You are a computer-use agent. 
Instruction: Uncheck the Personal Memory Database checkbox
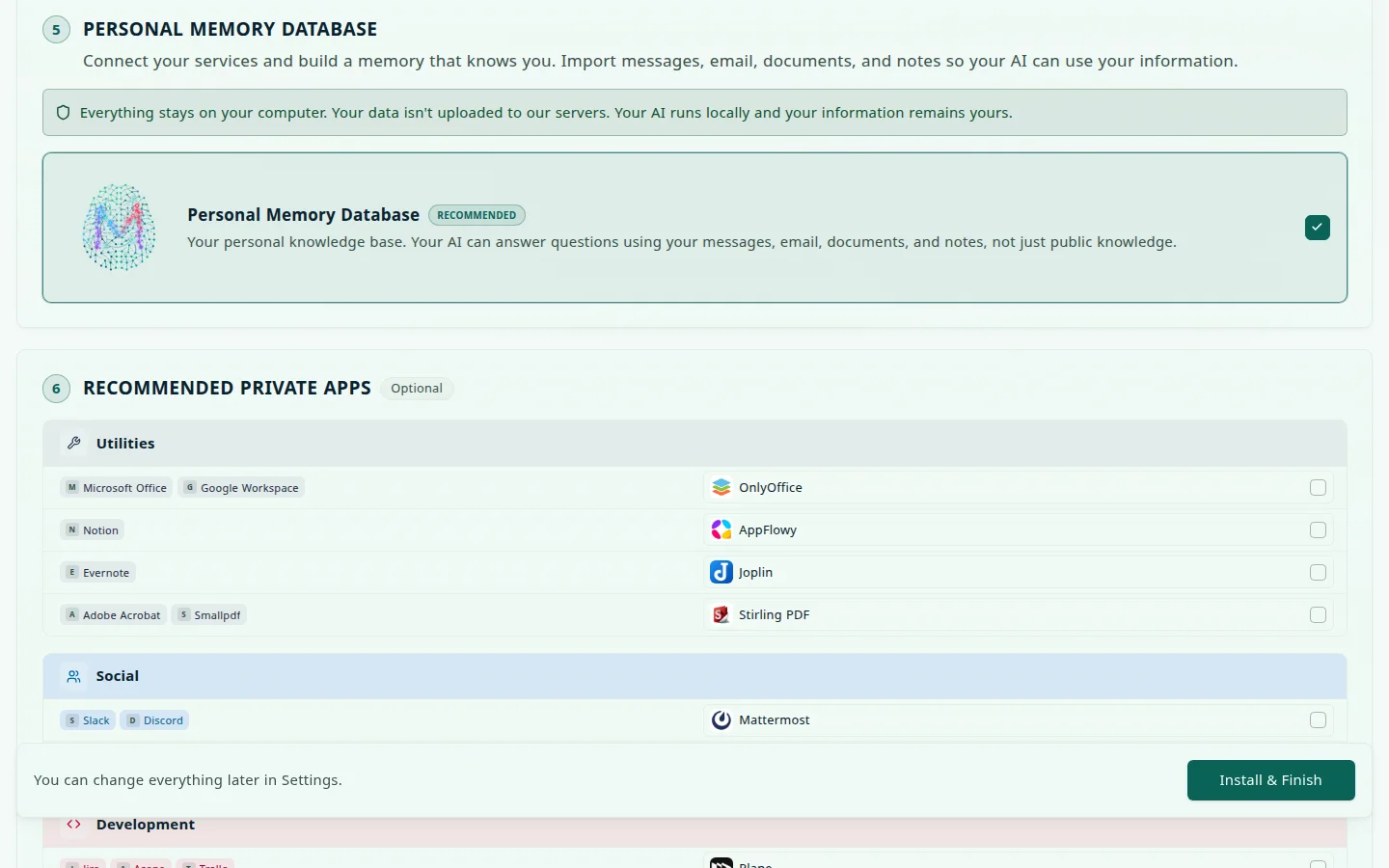click(x=1318, y=228)
